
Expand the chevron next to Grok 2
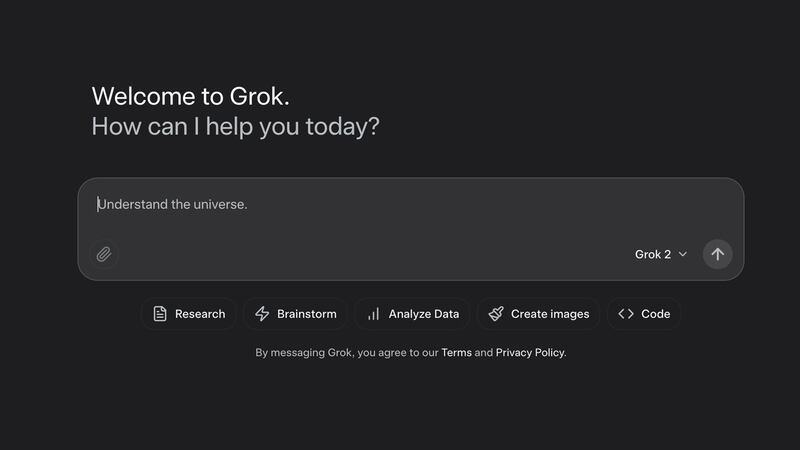click(683, 254)
